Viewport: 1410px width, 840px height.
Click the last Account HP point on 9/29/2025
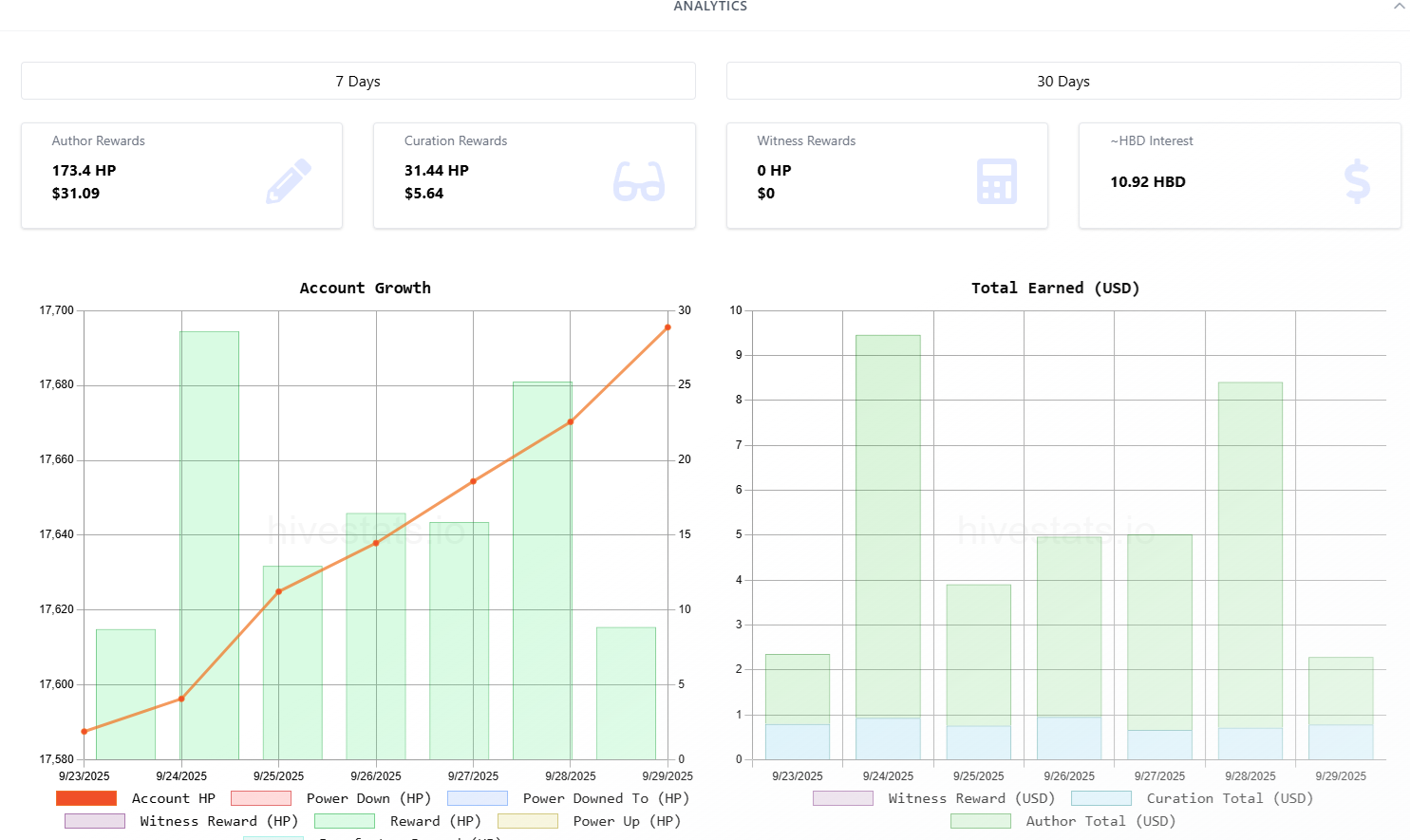(667, 327)
